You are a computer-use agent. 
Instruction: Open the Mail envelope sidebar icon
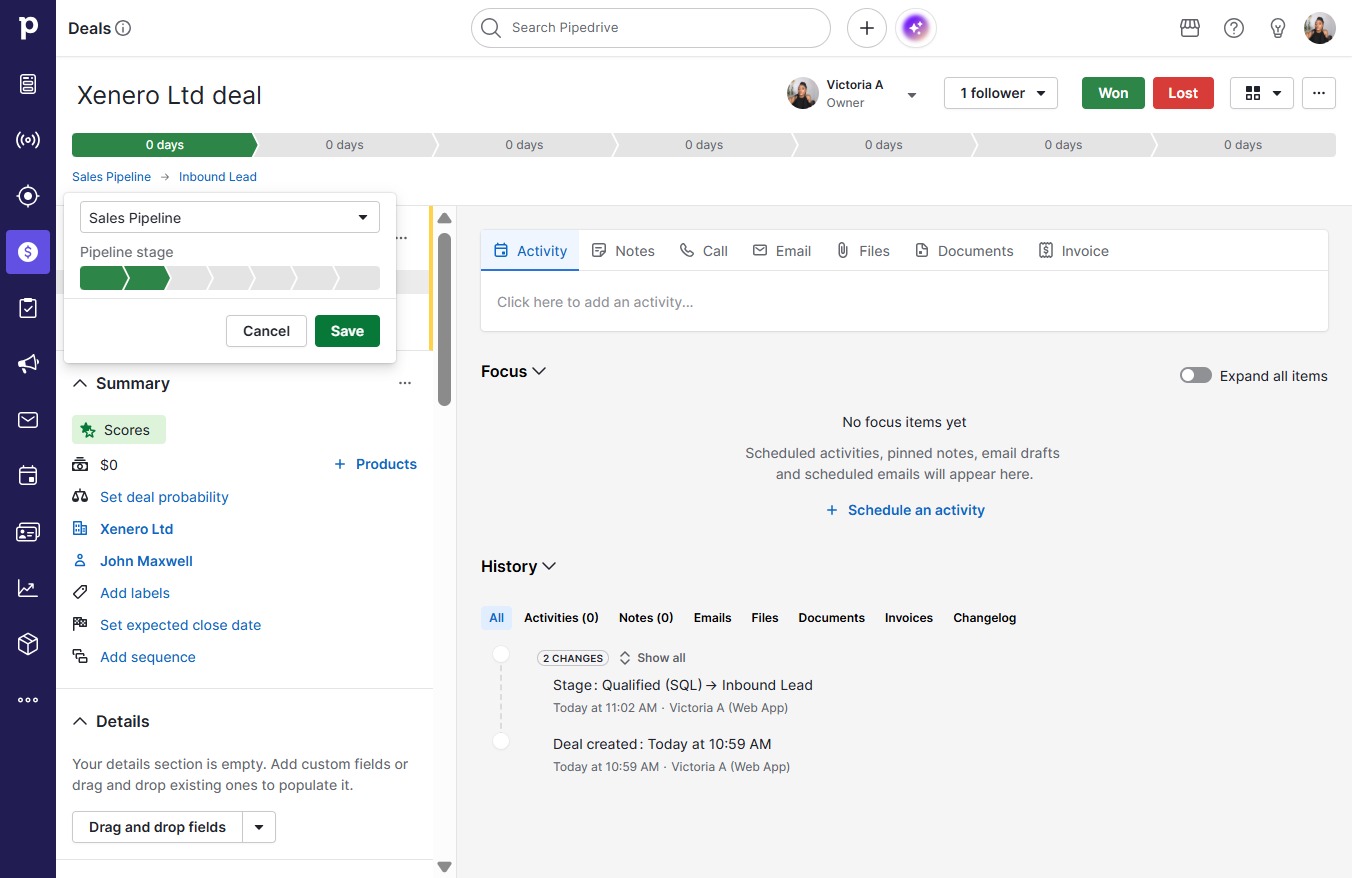pos(28,420)
